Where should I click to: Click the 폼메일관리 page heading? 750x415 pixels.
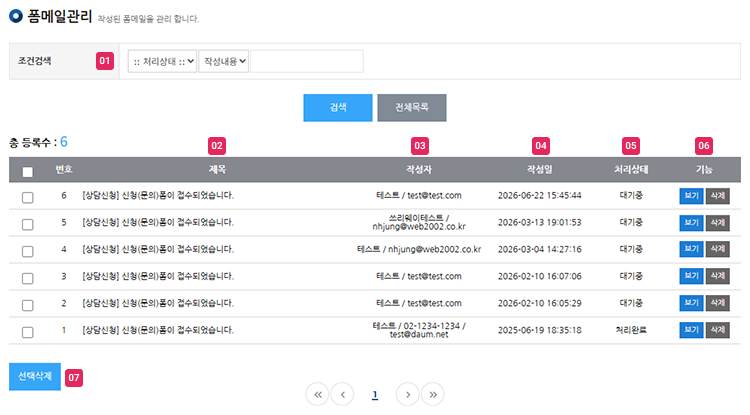click(59, 16)
